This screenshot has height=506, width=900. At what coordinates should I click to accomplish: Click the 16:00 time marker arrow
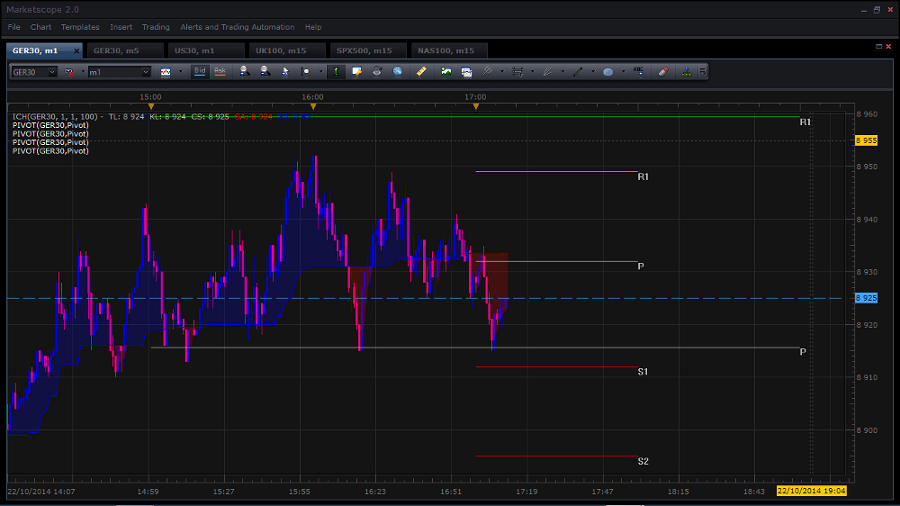pyautogui.click(x=313, y=106)
